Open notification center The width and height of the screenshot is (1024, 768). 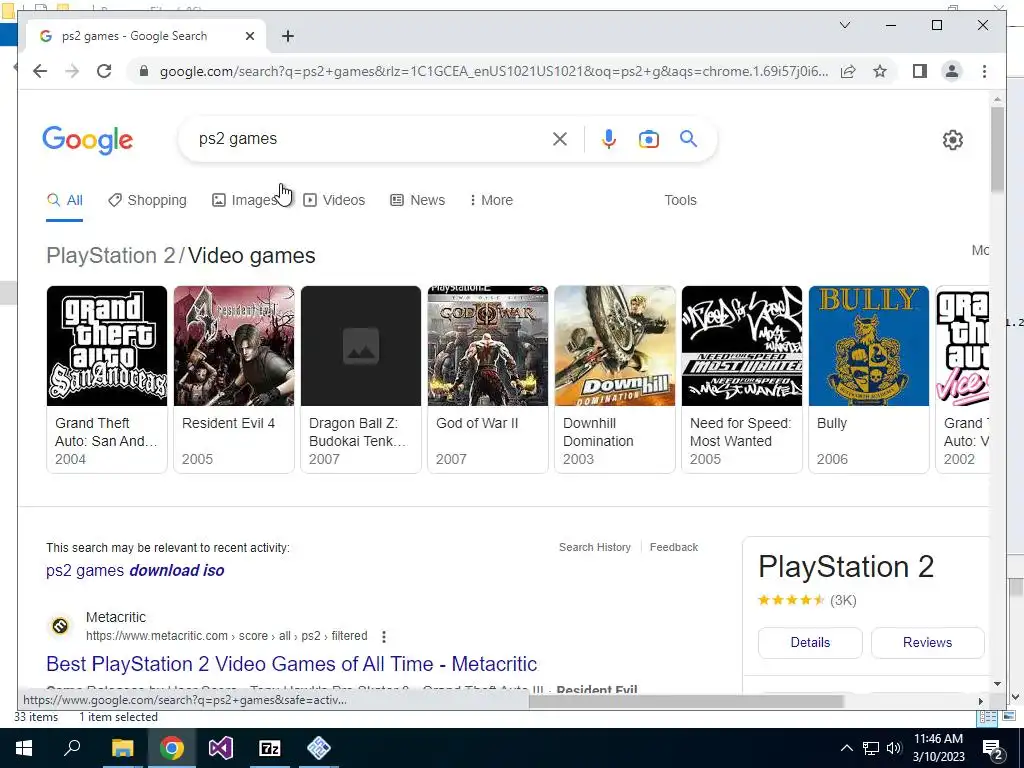click(x=993, y=748)
